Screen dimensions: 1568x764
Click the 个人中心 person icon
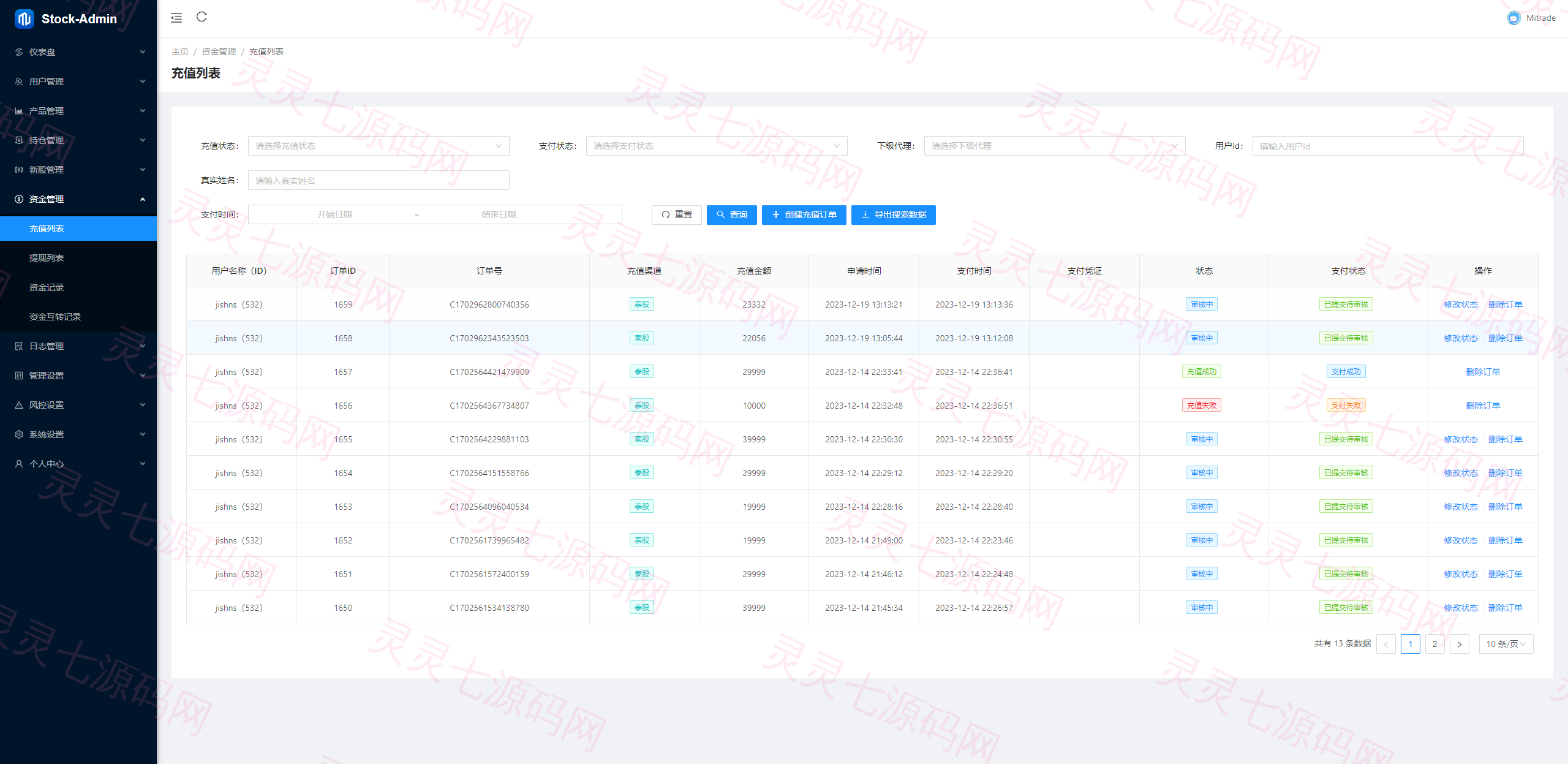19,464
